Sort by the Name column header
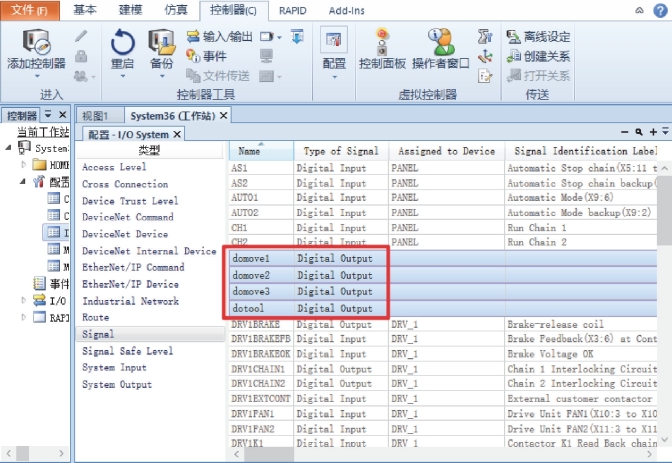Screen dimensions: 672x463 250,151
